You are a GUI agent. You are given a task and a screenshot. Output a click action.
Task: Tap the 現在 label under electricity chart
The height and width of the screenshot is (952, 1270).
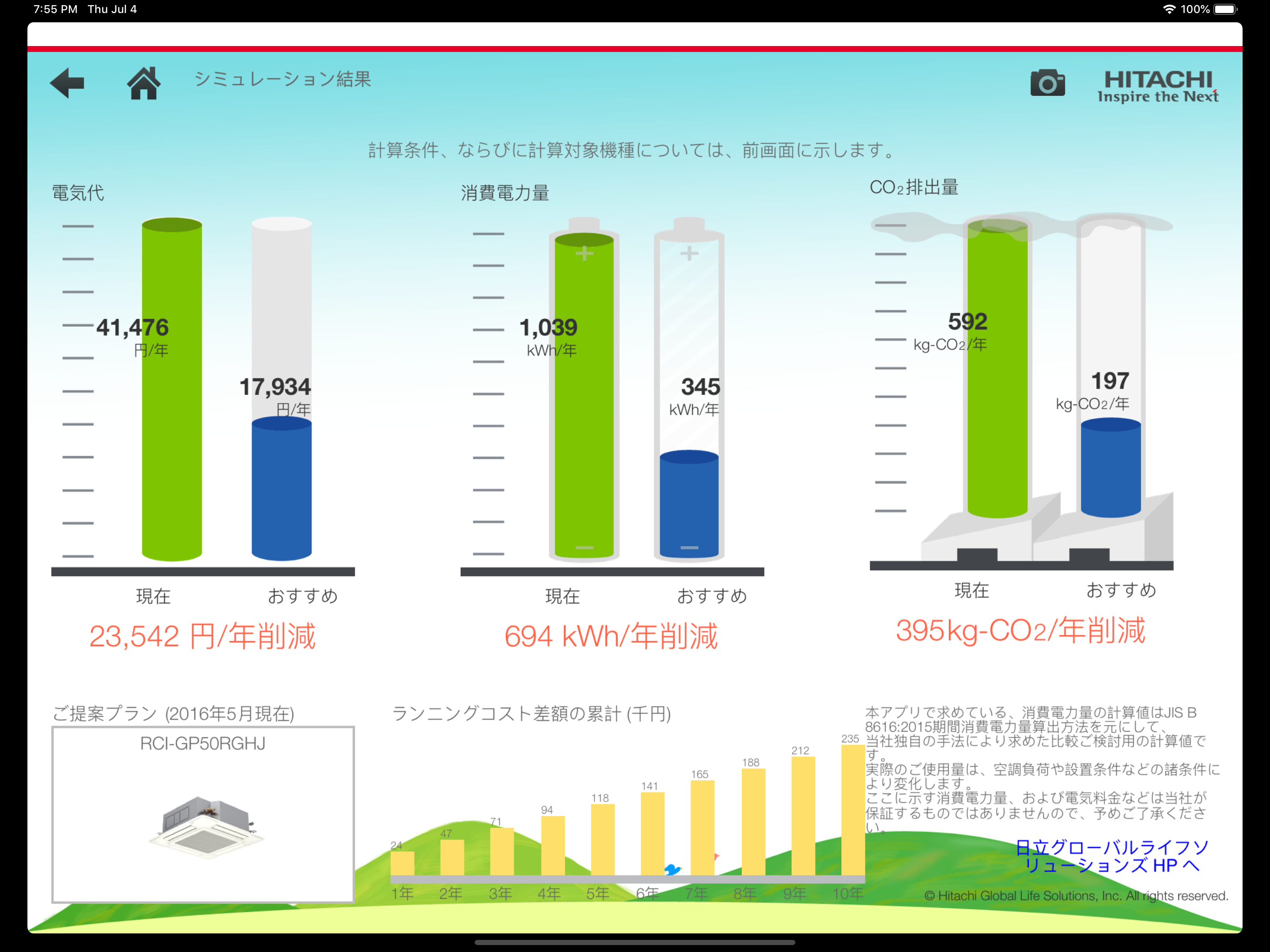point(153,596)
